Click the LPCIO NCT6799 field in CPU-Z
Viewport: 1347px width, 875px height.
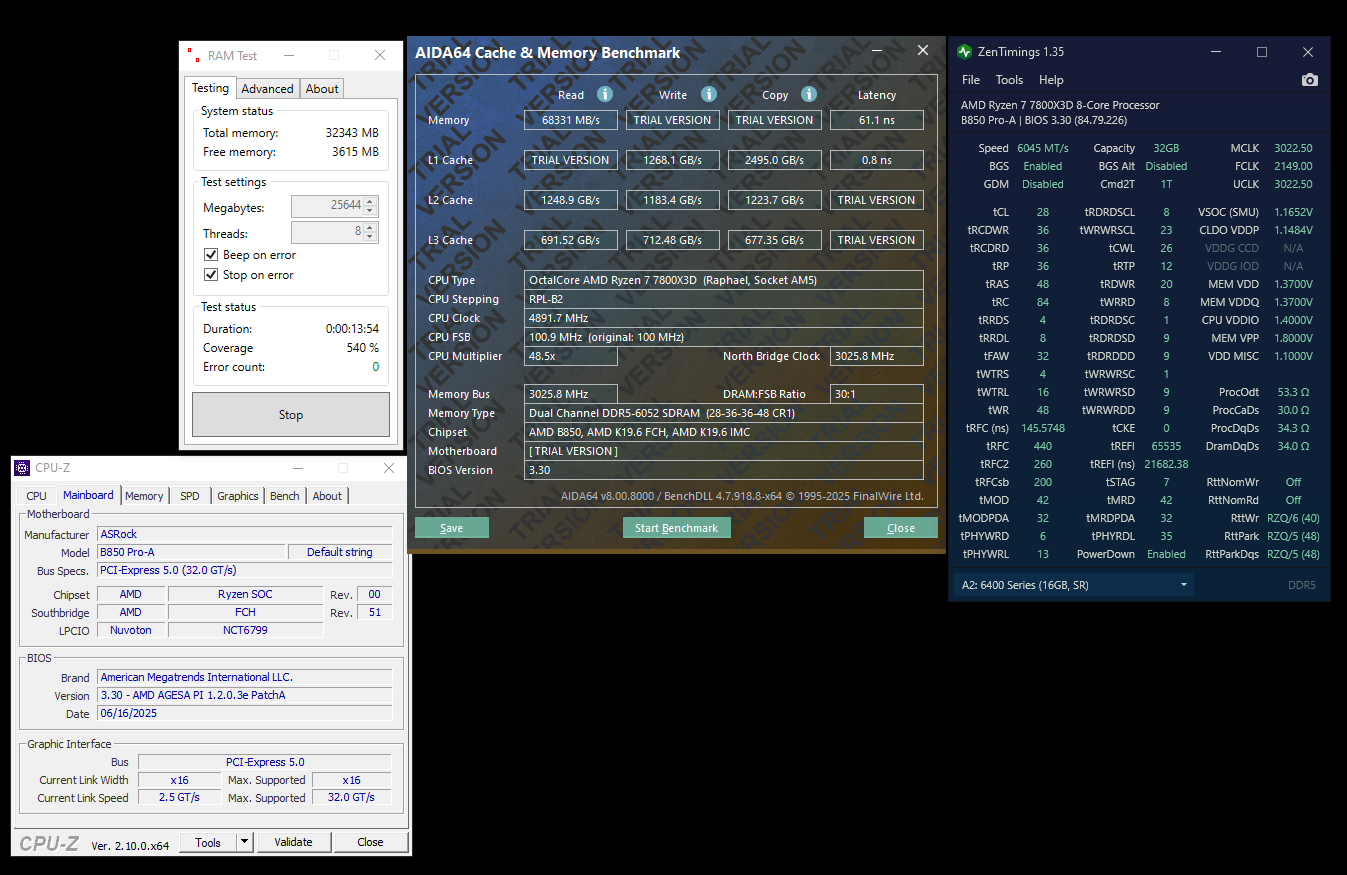tap(245, 630)
